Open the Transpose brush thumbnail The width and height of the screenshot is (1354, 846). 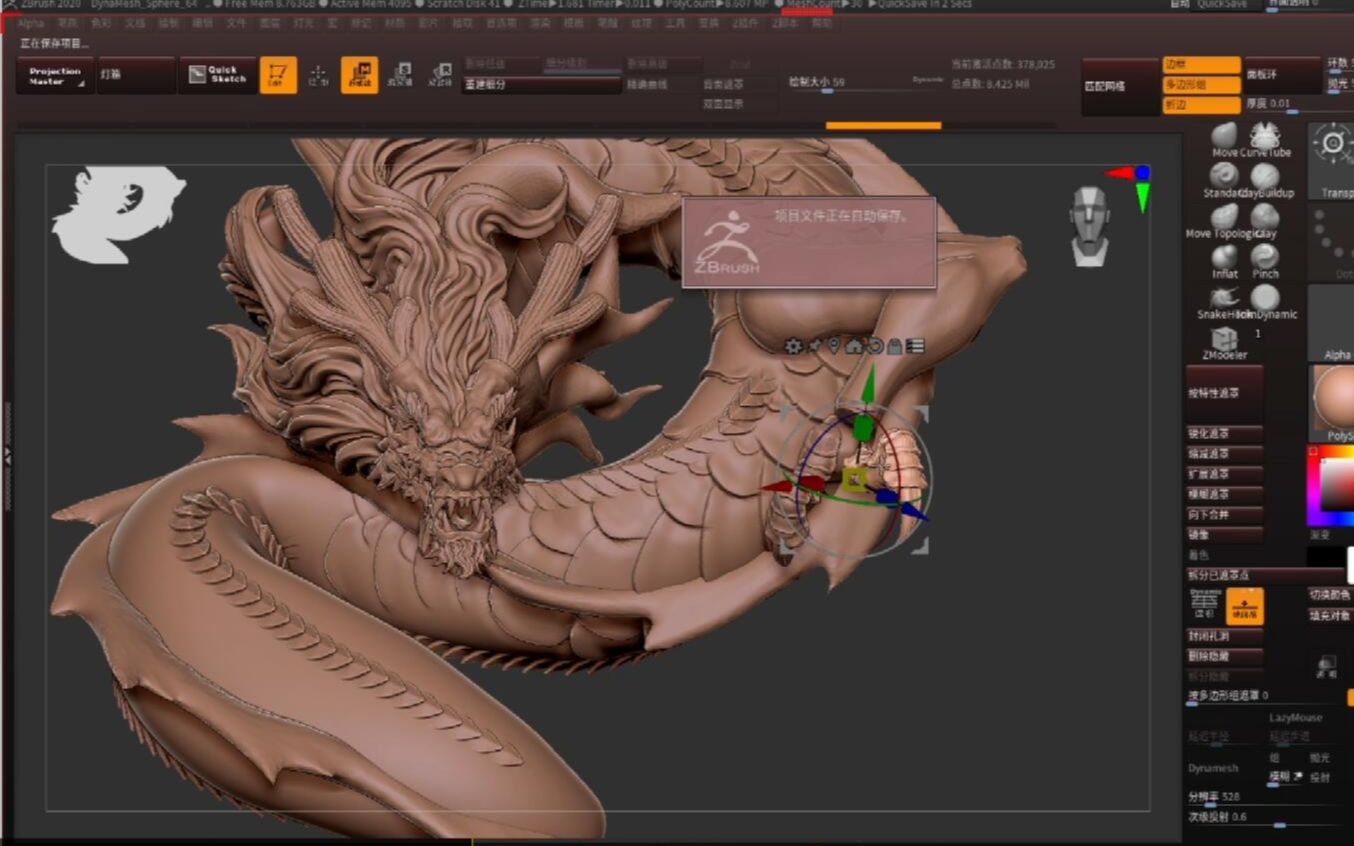[x=1333, y=161]
